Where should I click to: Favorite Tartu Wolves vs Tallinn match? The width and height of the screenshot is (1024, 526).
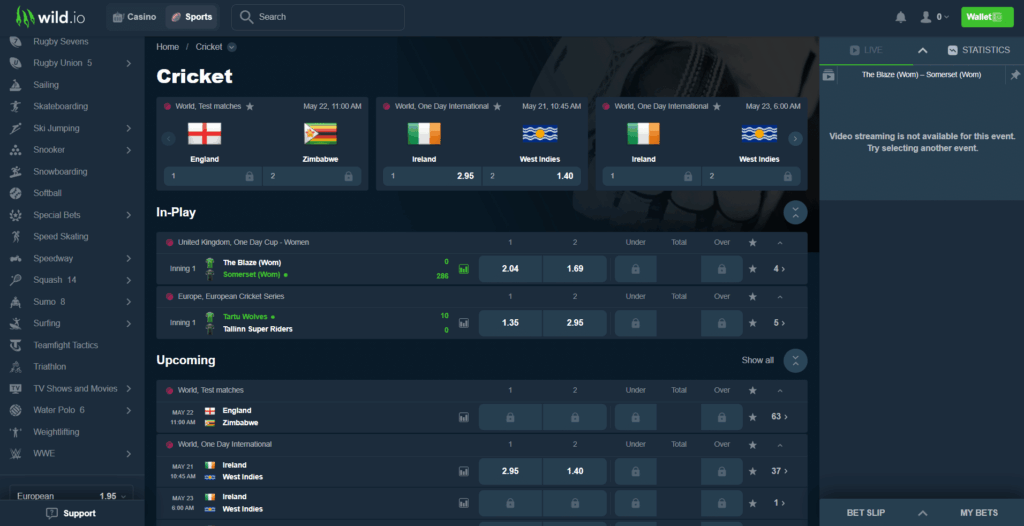pos(752,323)
